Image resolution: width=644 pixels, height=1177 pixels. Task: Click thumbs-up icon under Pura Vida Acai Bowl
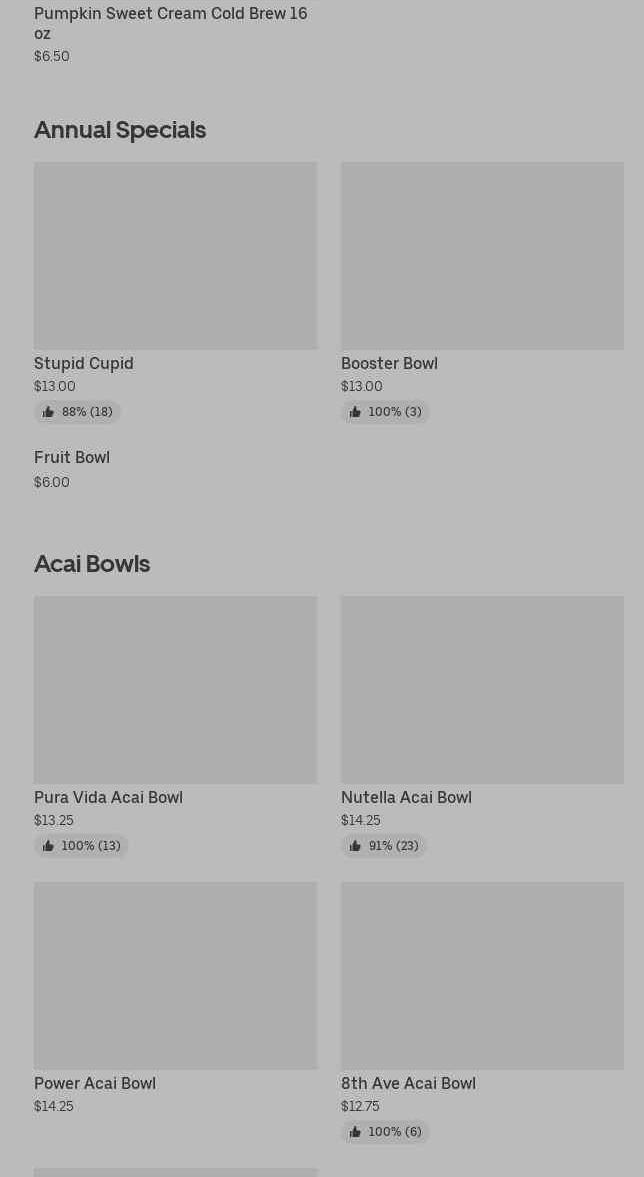click(48, 846)
